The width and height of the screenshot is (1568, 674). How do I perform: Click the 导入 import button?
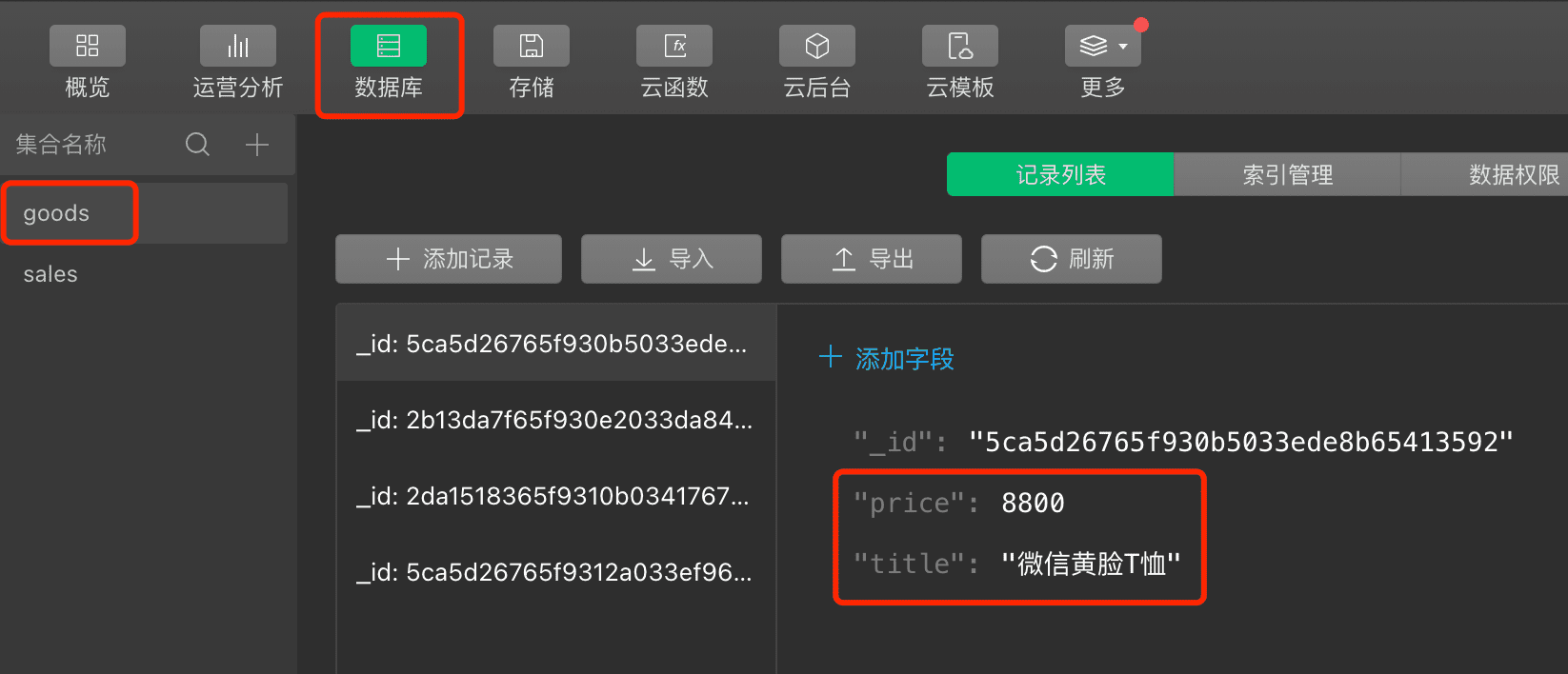click(x=672, y=259)
